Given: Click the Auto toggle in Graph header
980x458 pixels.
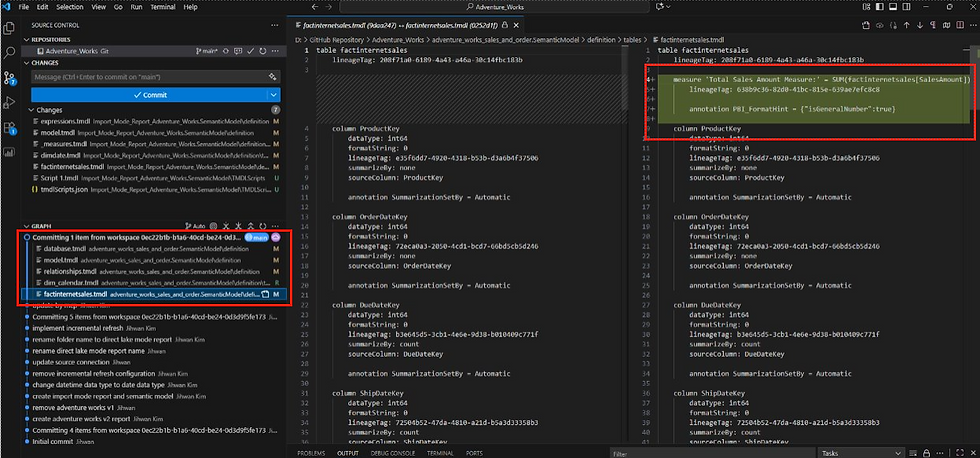Looking at the screenshot, I should (x=197, y=227).
